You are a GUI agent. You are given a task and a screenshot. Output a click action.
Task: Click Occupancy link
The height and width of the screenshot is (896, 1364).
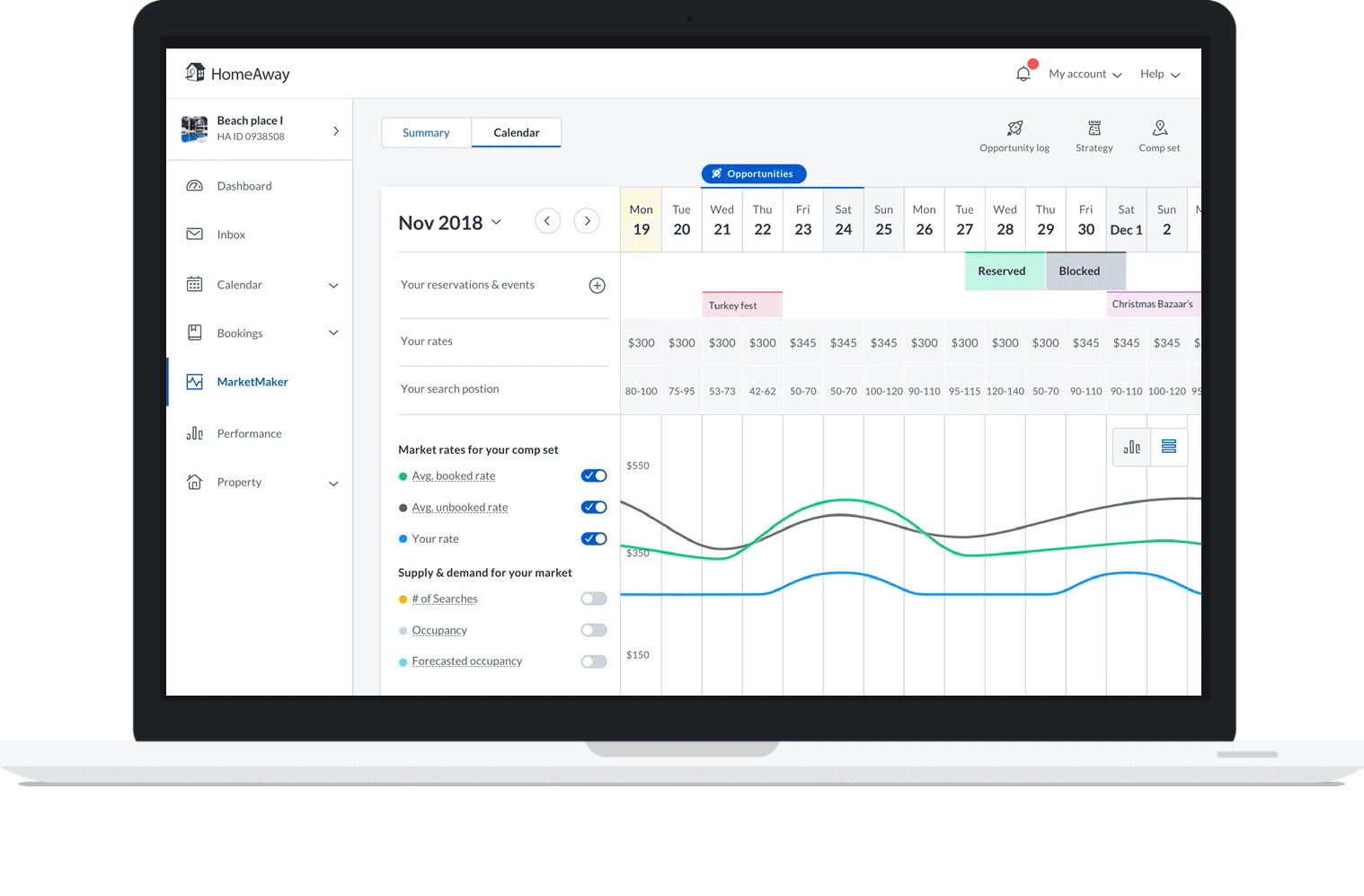pyautogui.click(x=439, y=631)
